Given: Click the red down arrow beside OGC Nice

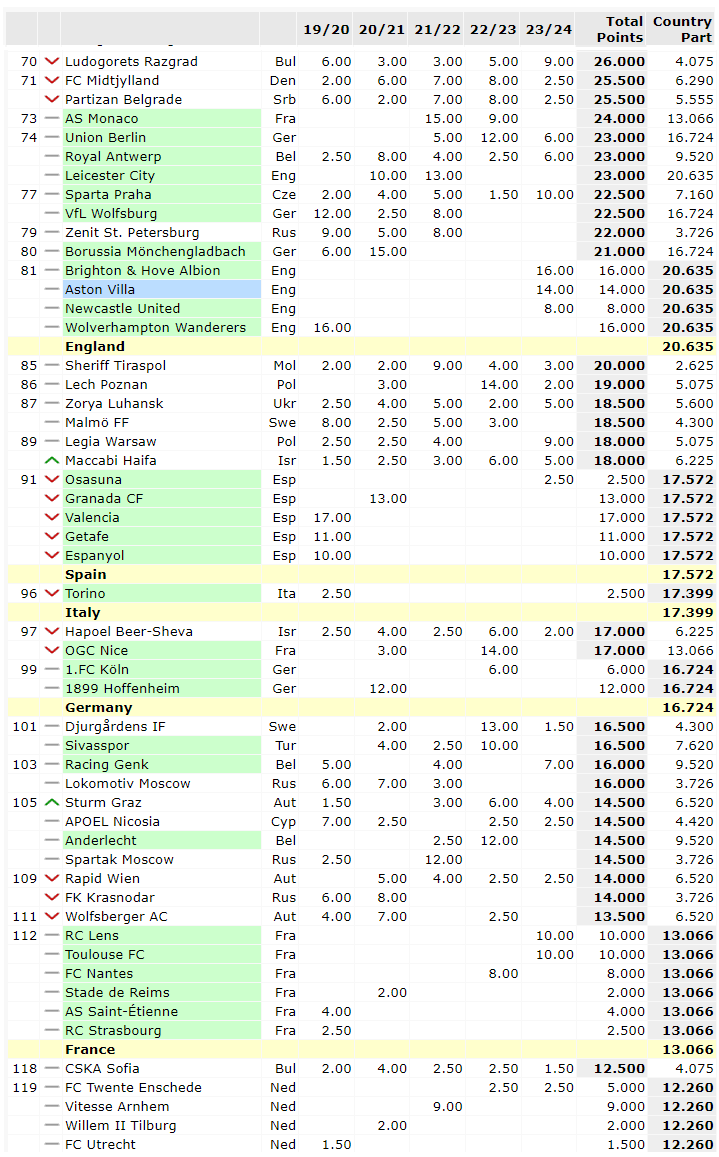Looking at the screenshot, I should (52, 650).
